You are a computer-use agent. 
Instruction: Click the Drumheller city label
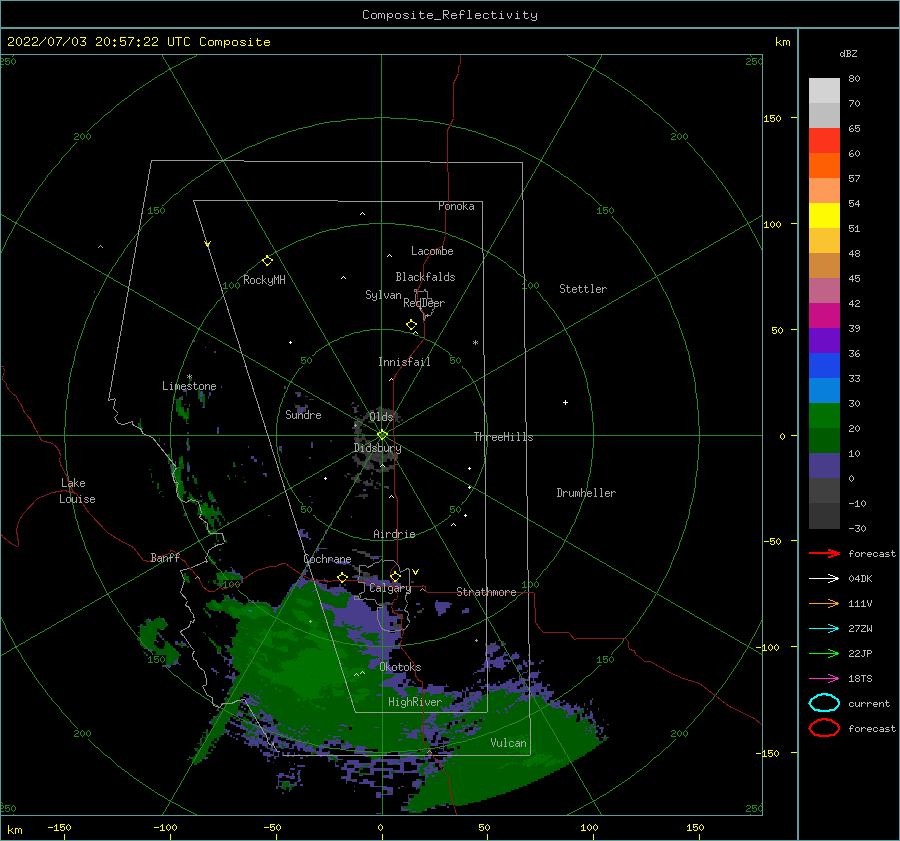click(586, 493)
